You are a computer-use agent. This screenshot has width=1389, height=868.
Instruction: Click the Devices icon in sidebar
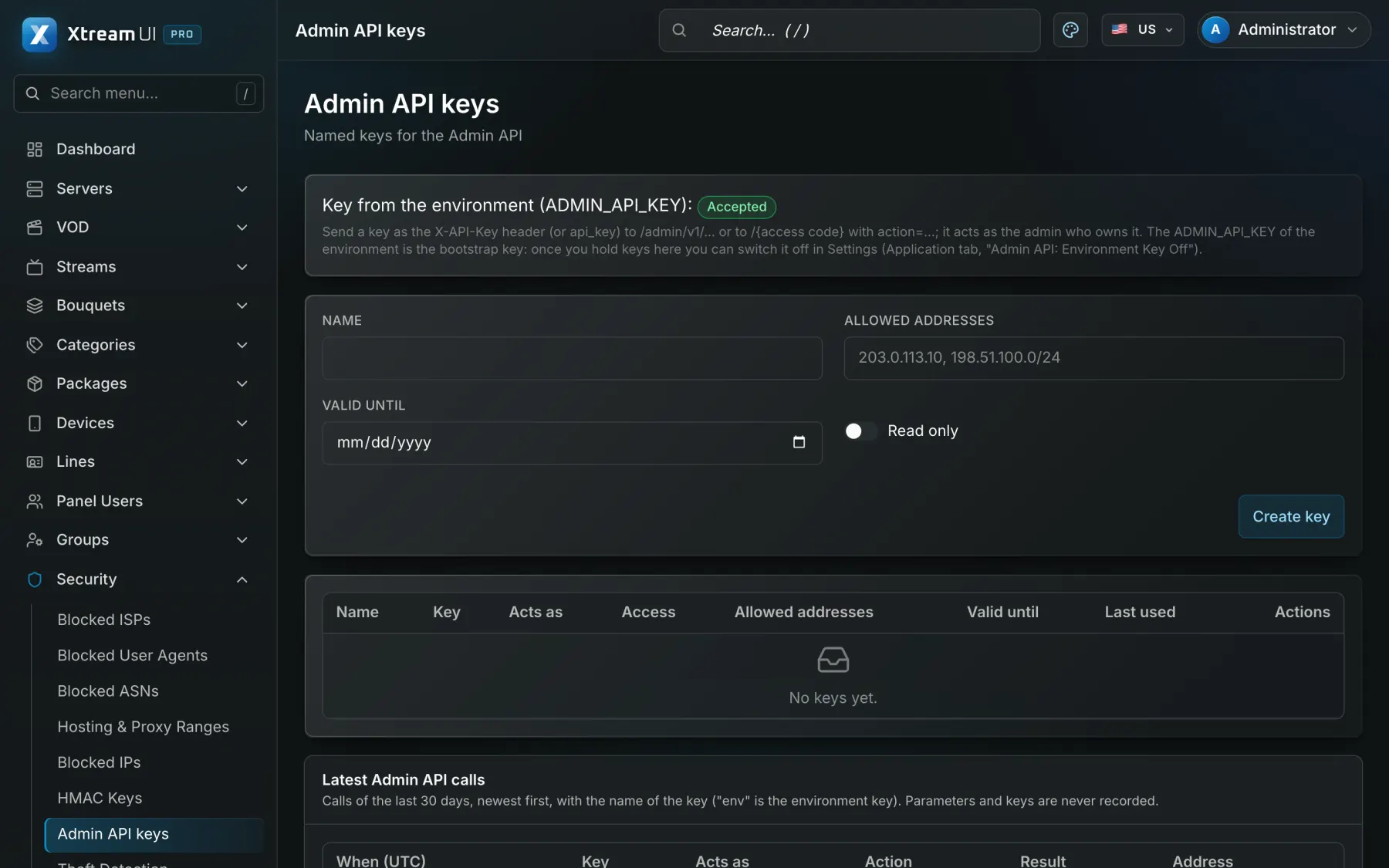pos(35,423)
